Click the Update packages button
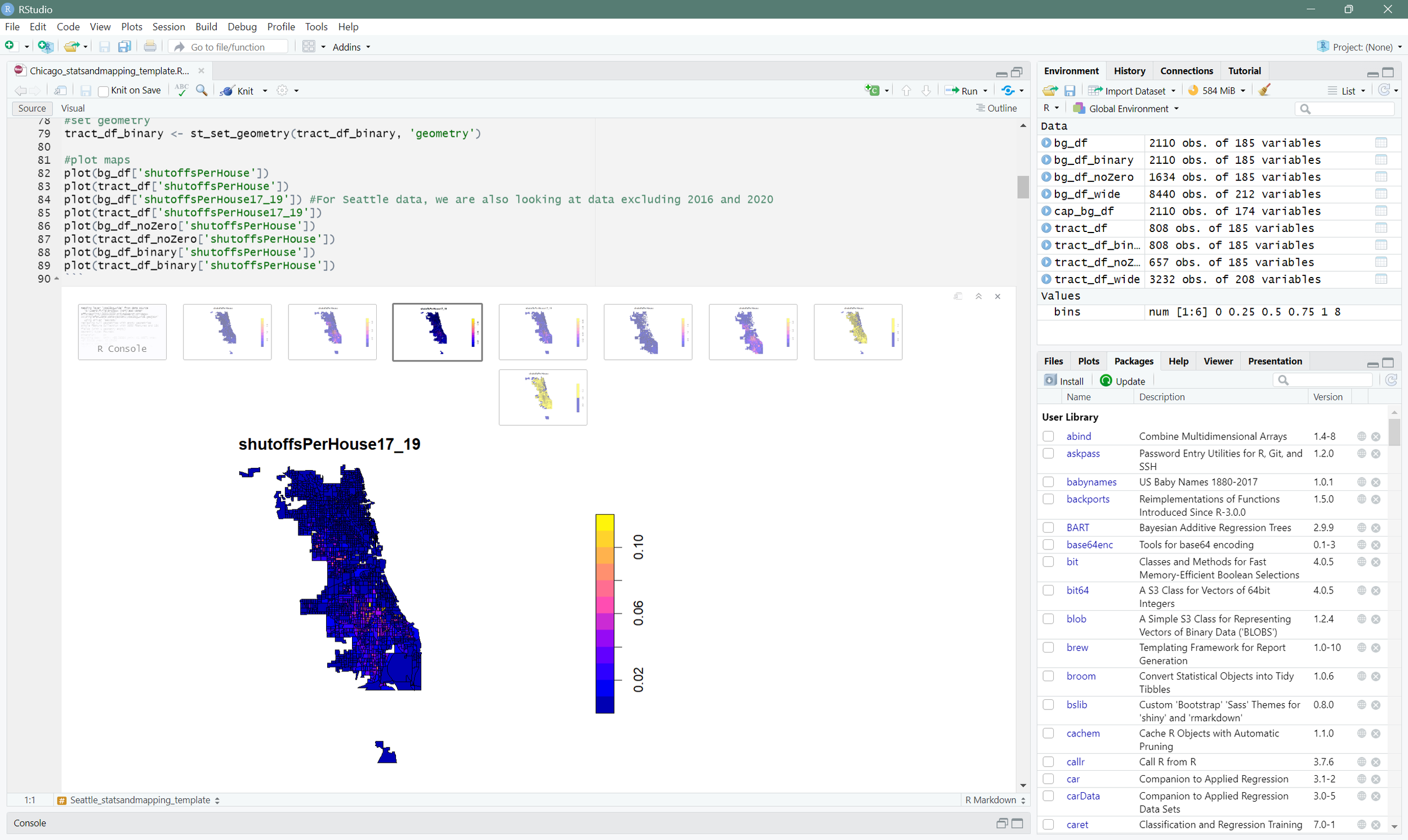 click(1122, 381)
